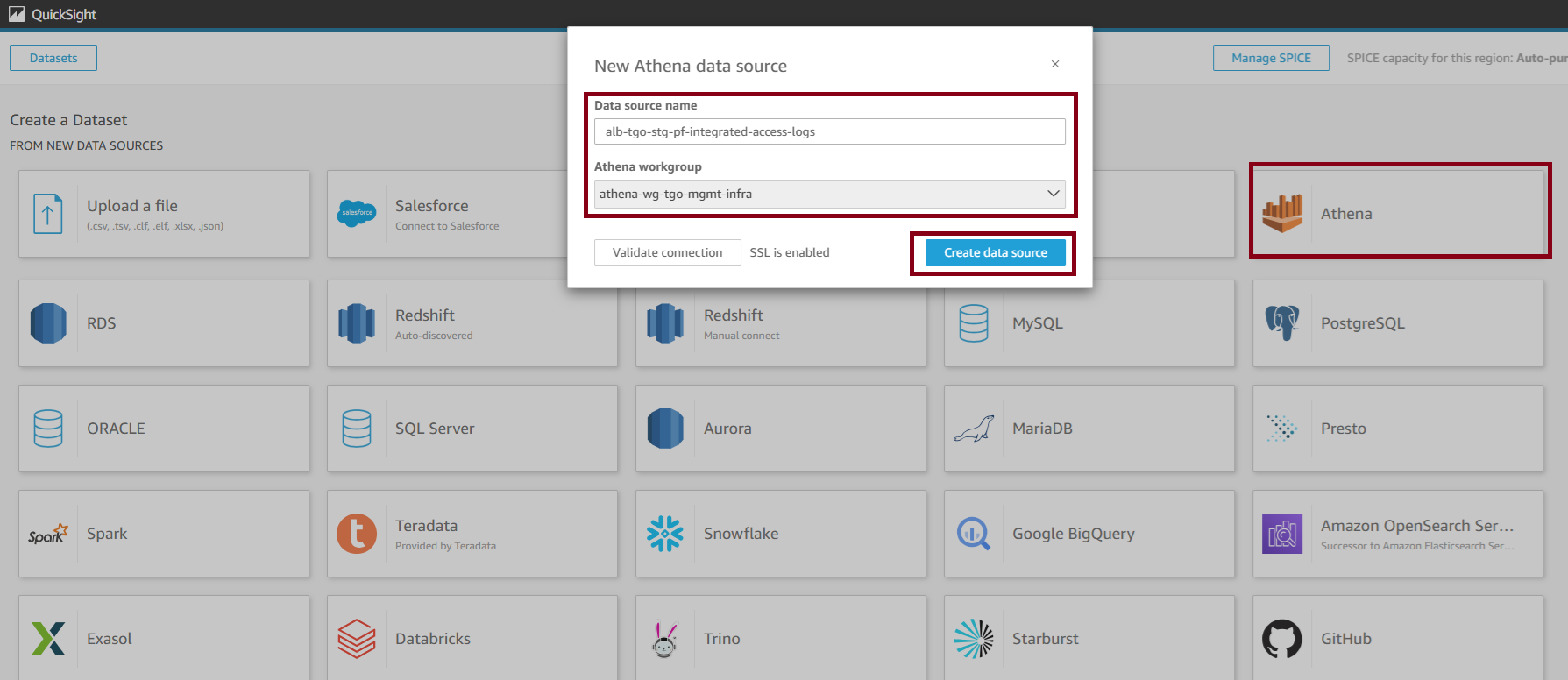Pick the Snowflake icon

pos(665,534)
